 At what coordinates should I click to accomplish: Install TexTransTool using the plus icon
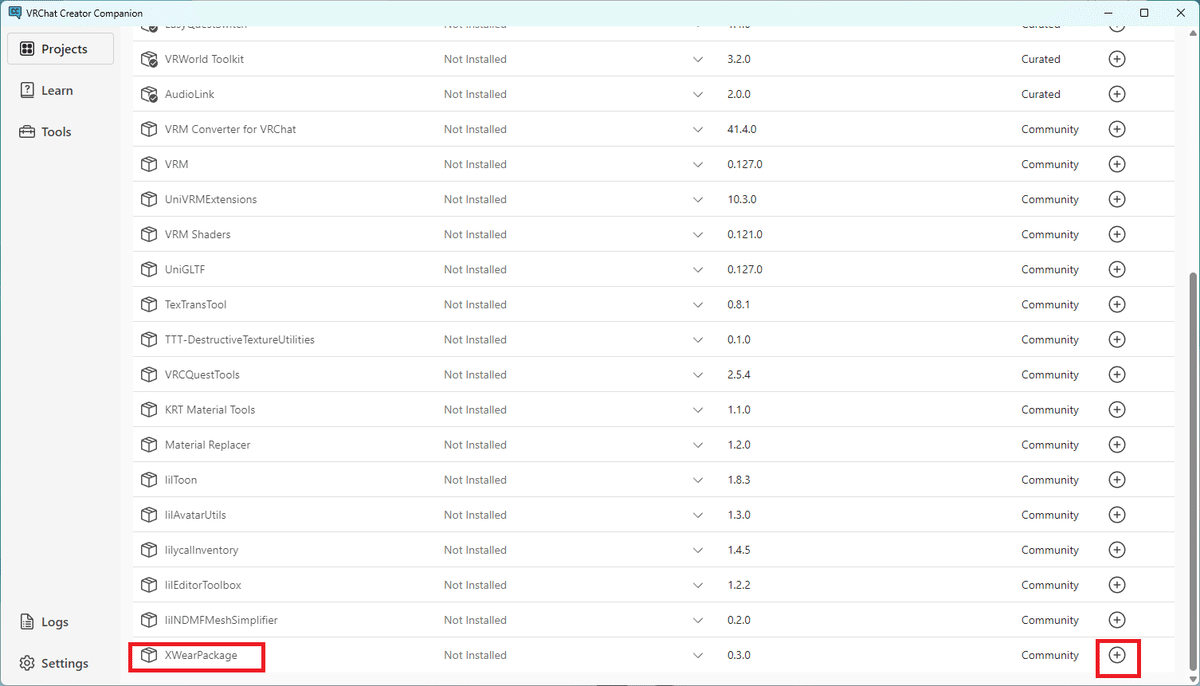click(x=1117, y=304)
